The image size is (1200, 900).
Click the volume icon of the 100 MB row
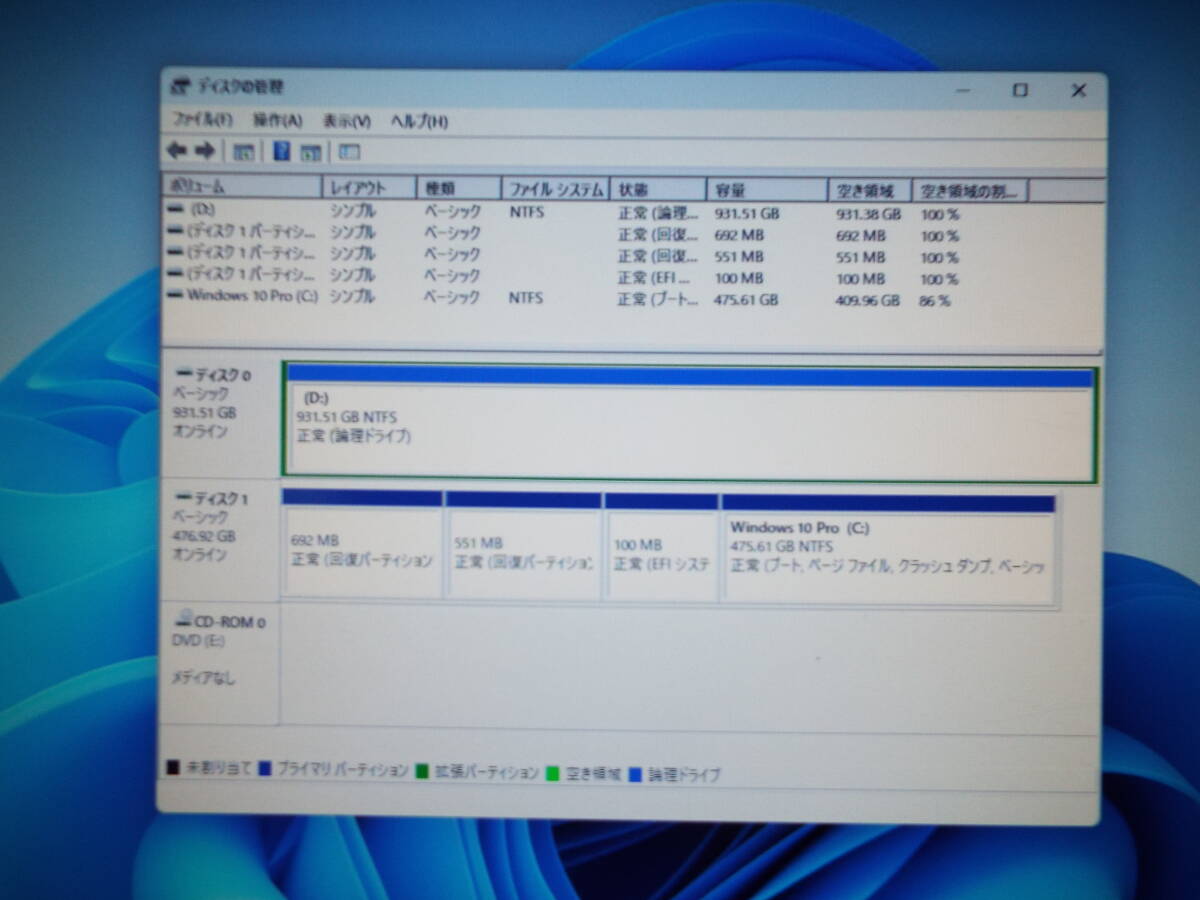click(x=176, y=274)
